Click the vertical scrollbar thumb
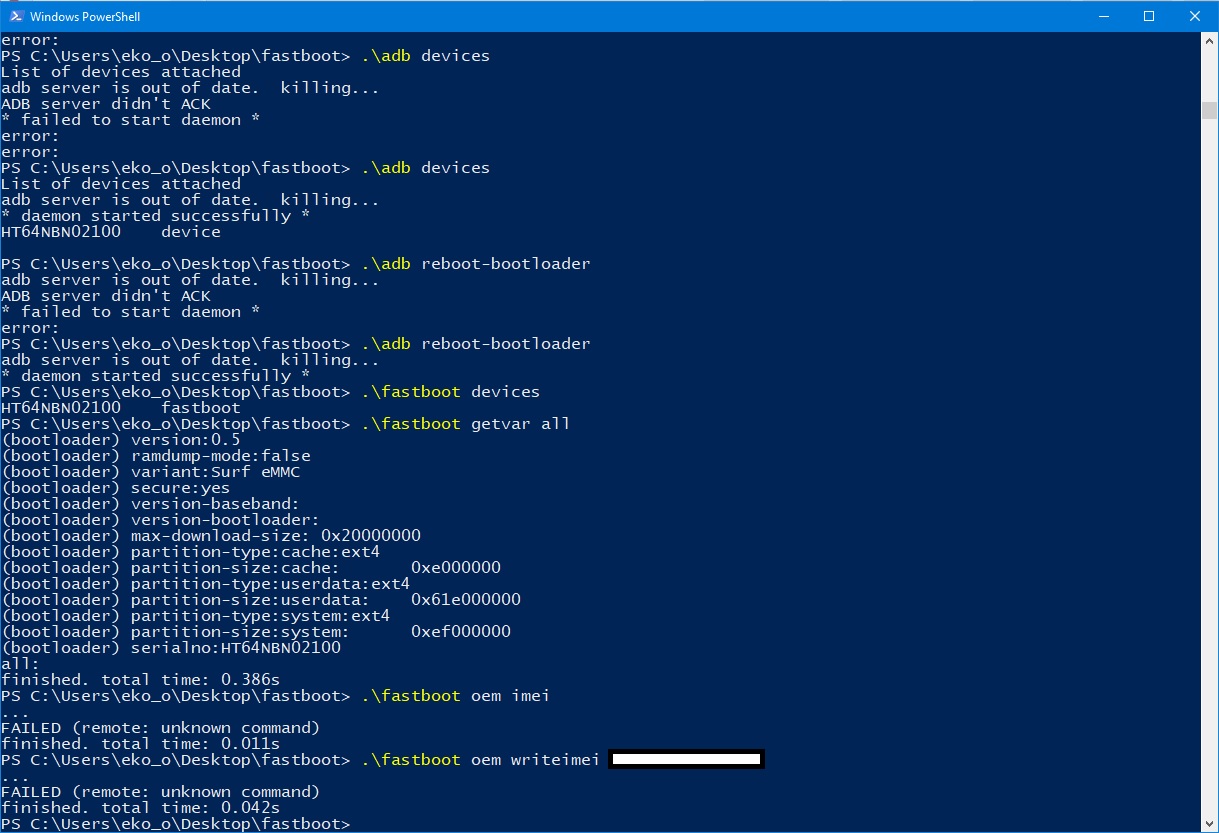 point(1209,110)
